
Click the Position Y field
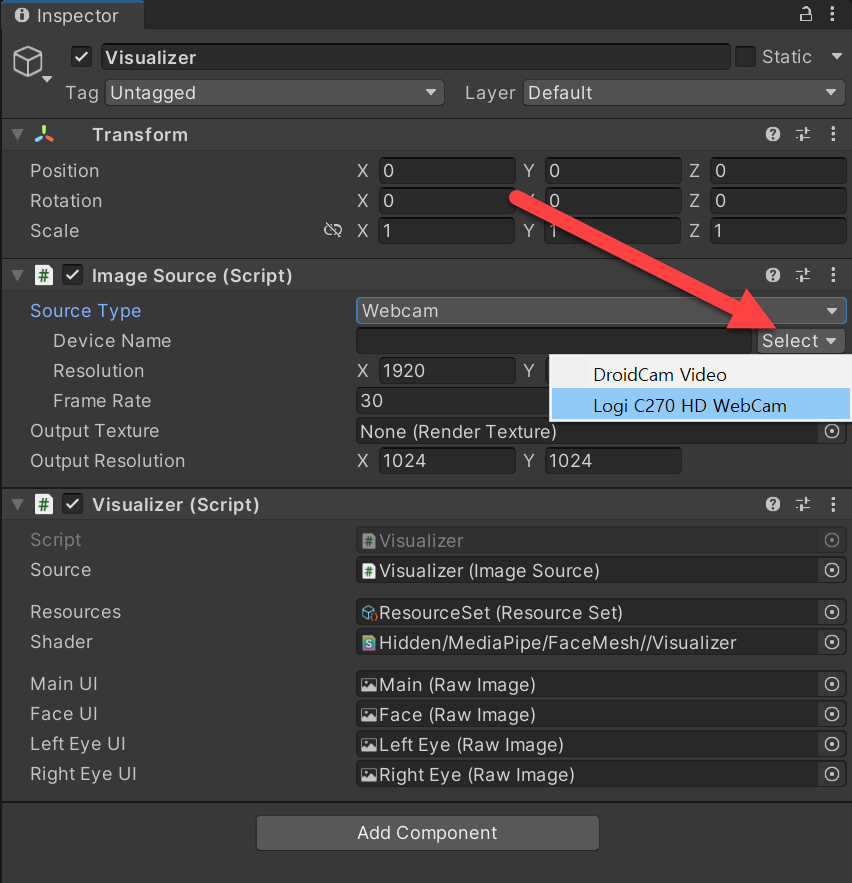(x=613, y=171)
